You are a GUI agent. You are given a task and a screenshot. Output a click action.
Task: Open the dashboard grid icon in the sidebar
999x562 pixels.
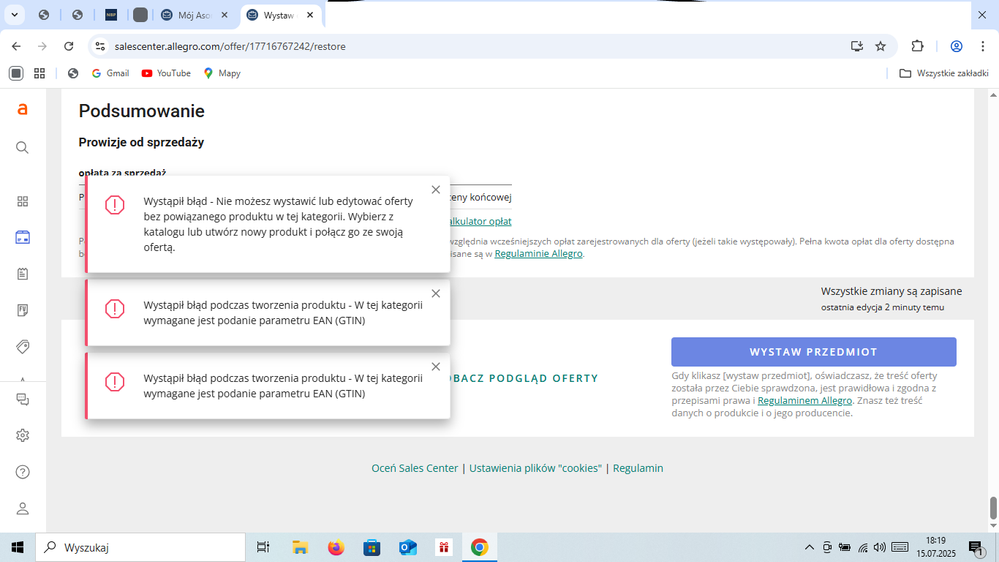22,201
